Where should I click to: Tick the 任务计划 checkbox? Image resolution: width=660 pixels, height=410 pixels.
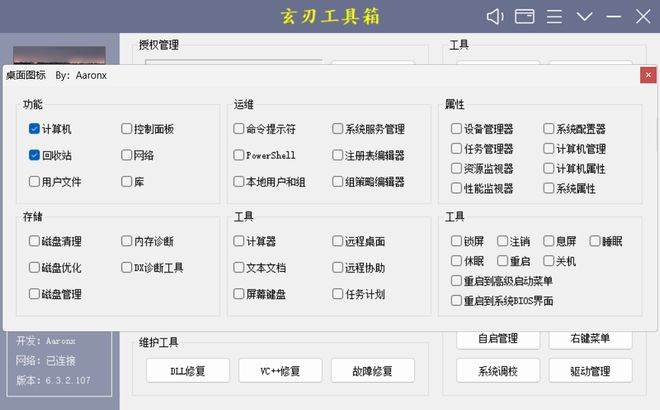click(x=338, y=294)
